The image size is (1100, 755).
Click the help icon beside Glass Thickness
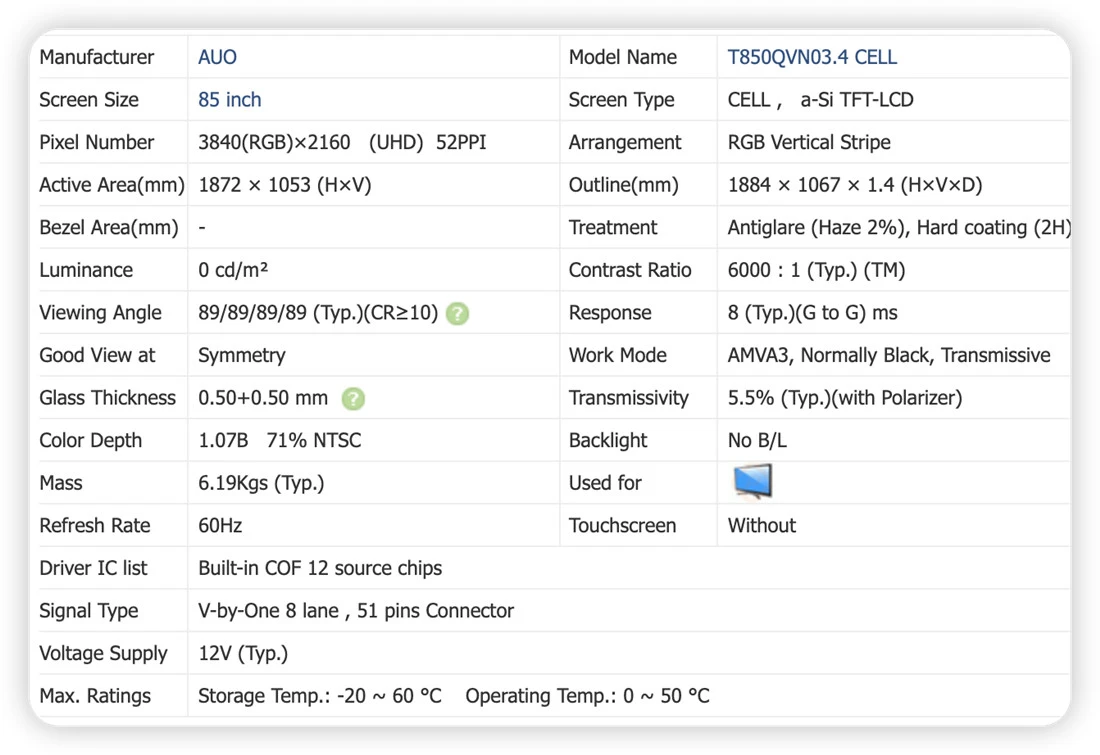click(353, 399)
